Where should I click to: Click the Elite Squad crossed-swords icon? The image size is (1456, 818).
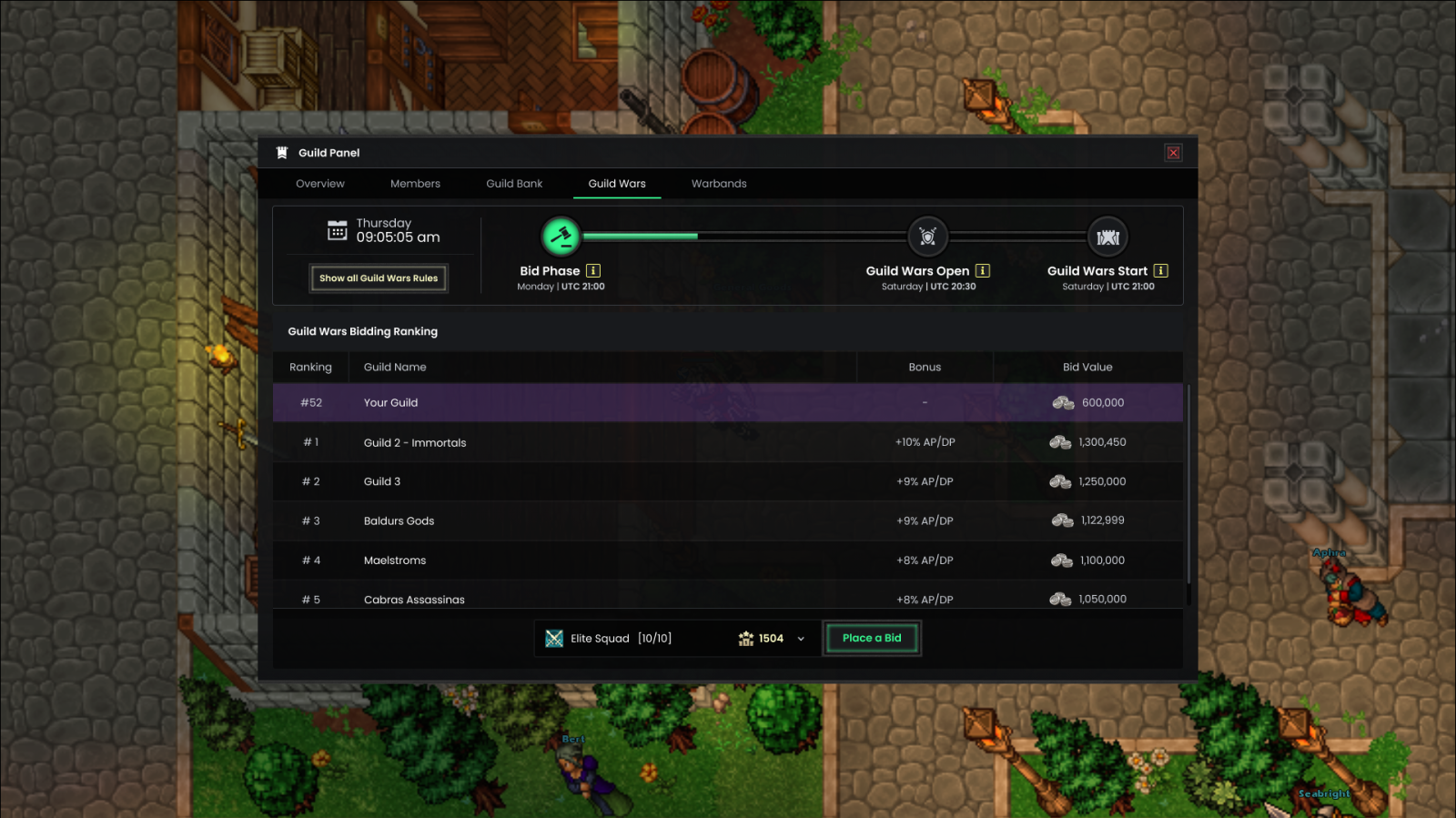(x=554, y=639)
